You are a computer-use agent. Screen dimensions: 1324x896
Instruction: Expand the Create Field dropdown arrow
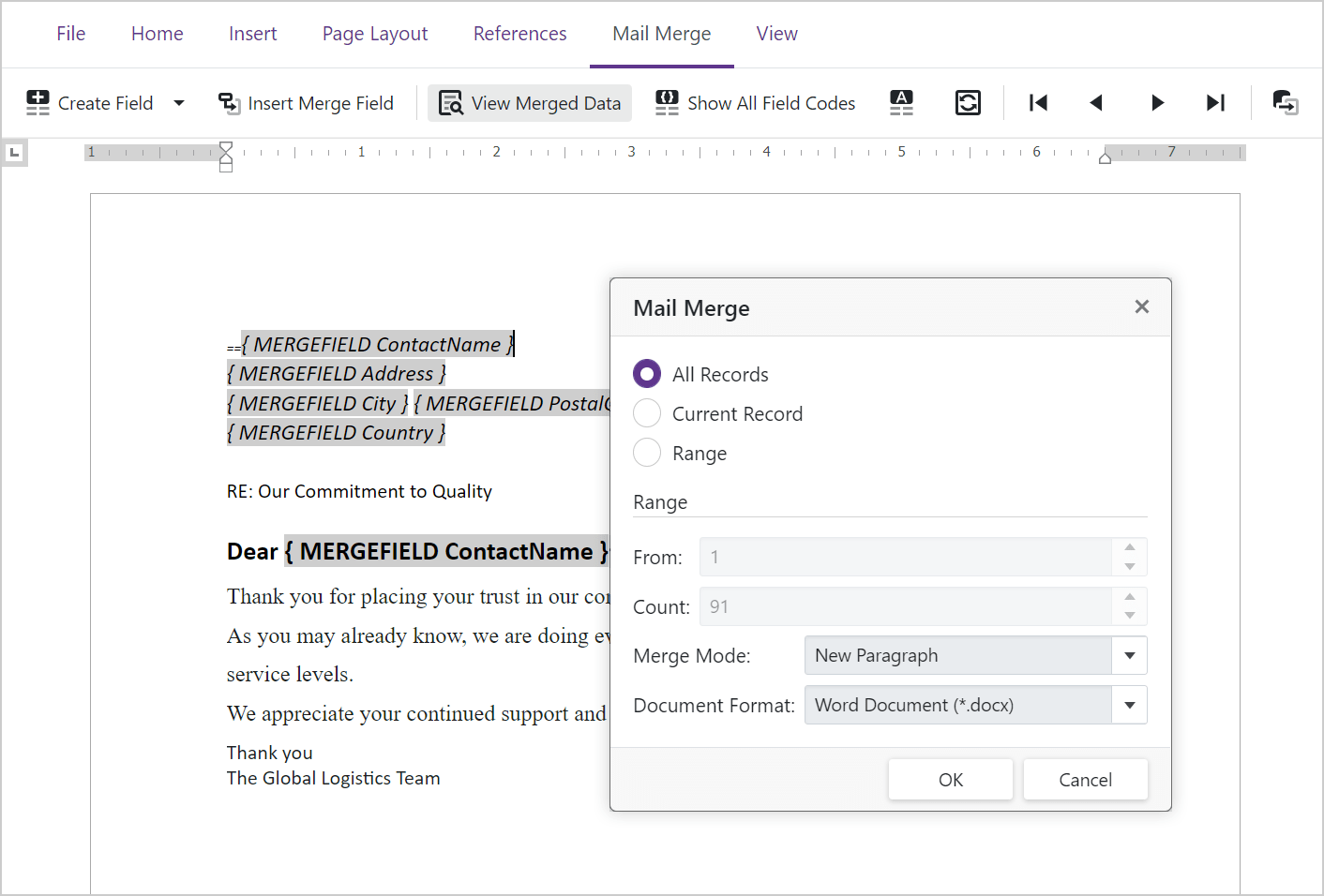click(x=179, y=103)
